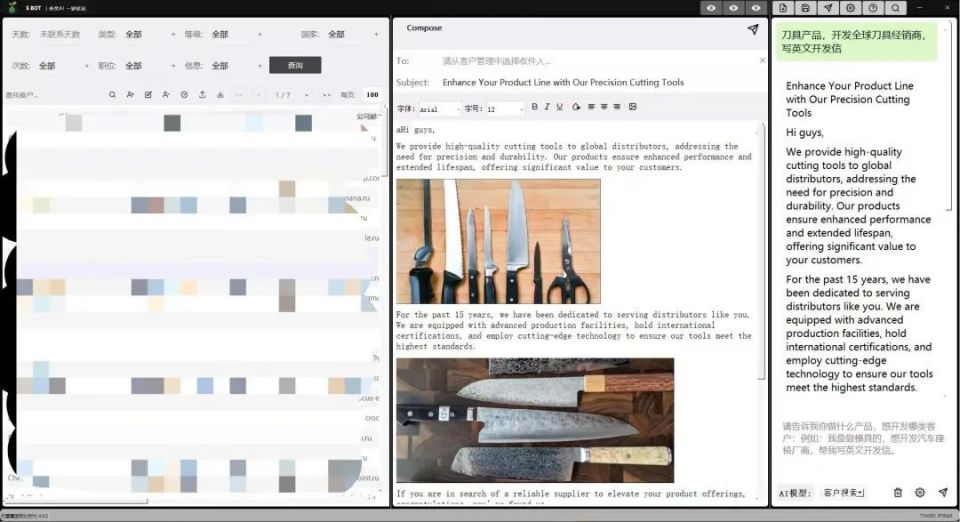Open the 次数 filter dropdown
Screen dimensions: 960x522
64,65
